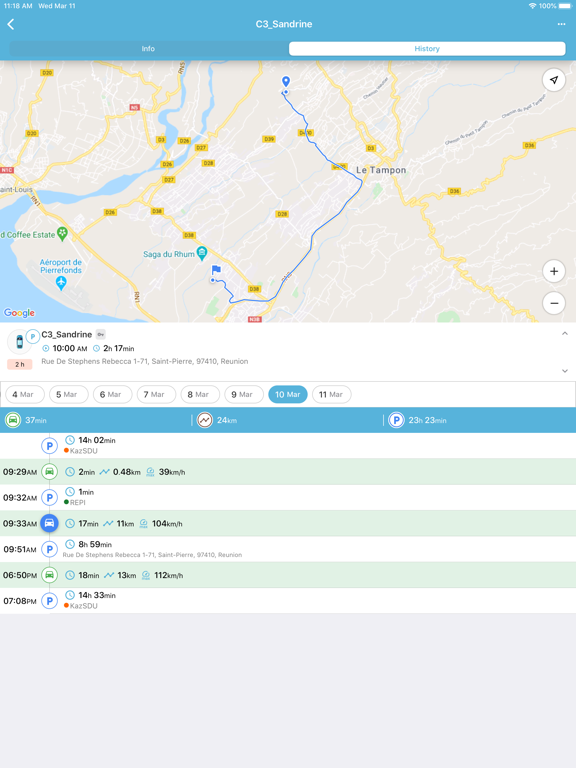This screenshot has width=576, height=768.
Task: Tap the 112km/h max speed value
Action: click(x=168, y=575)
